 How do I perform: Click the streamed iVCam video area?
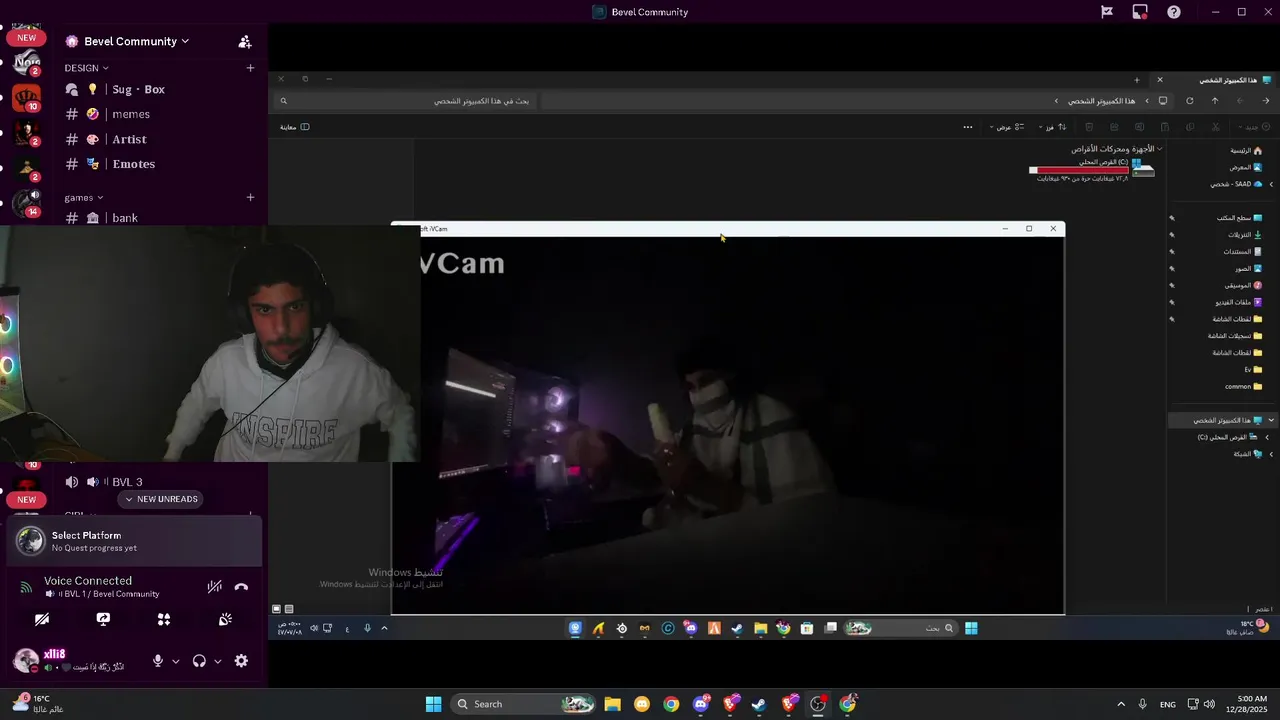click(728, 425)
